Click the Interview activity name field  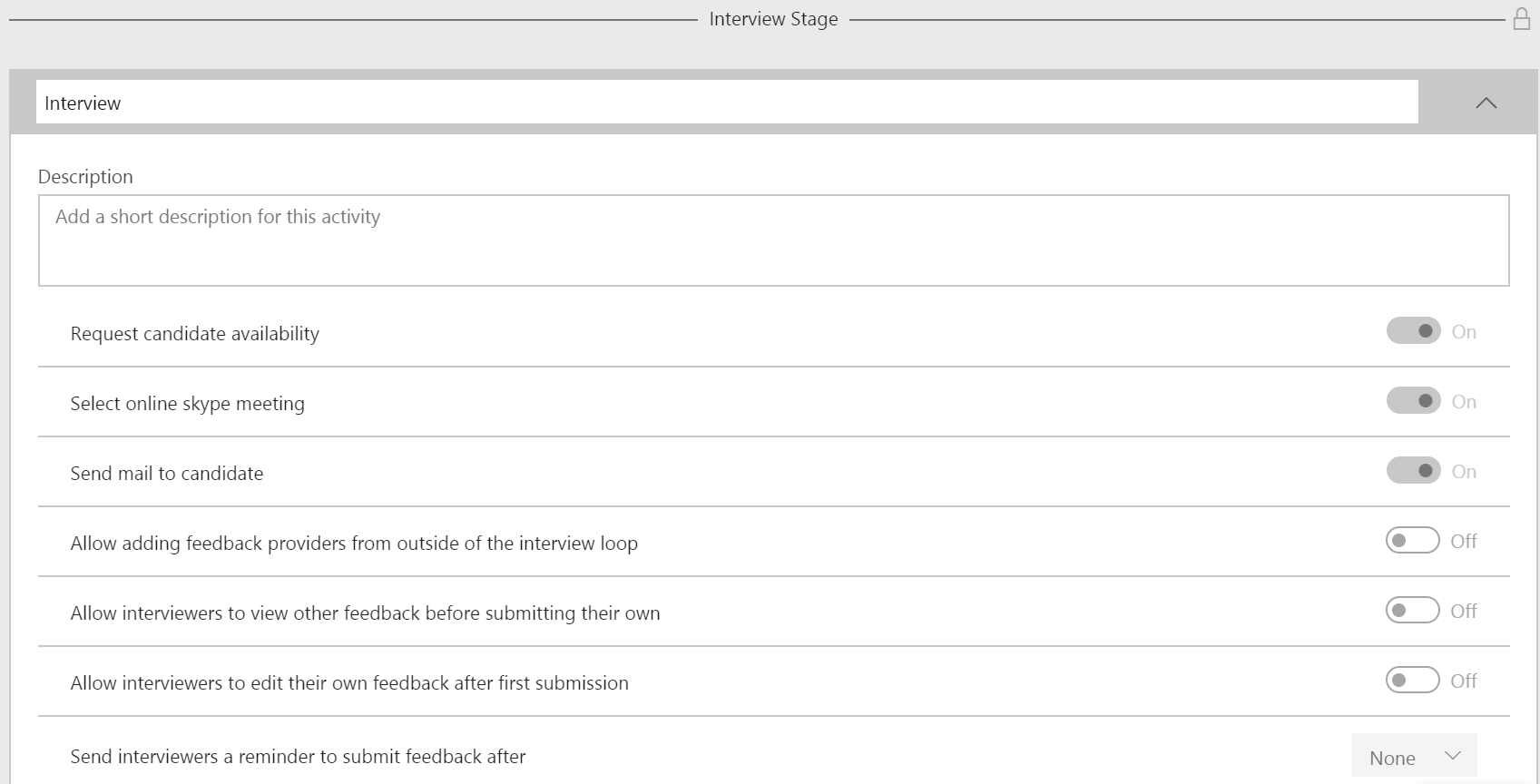pyautogui.click(x=726, y=103)
